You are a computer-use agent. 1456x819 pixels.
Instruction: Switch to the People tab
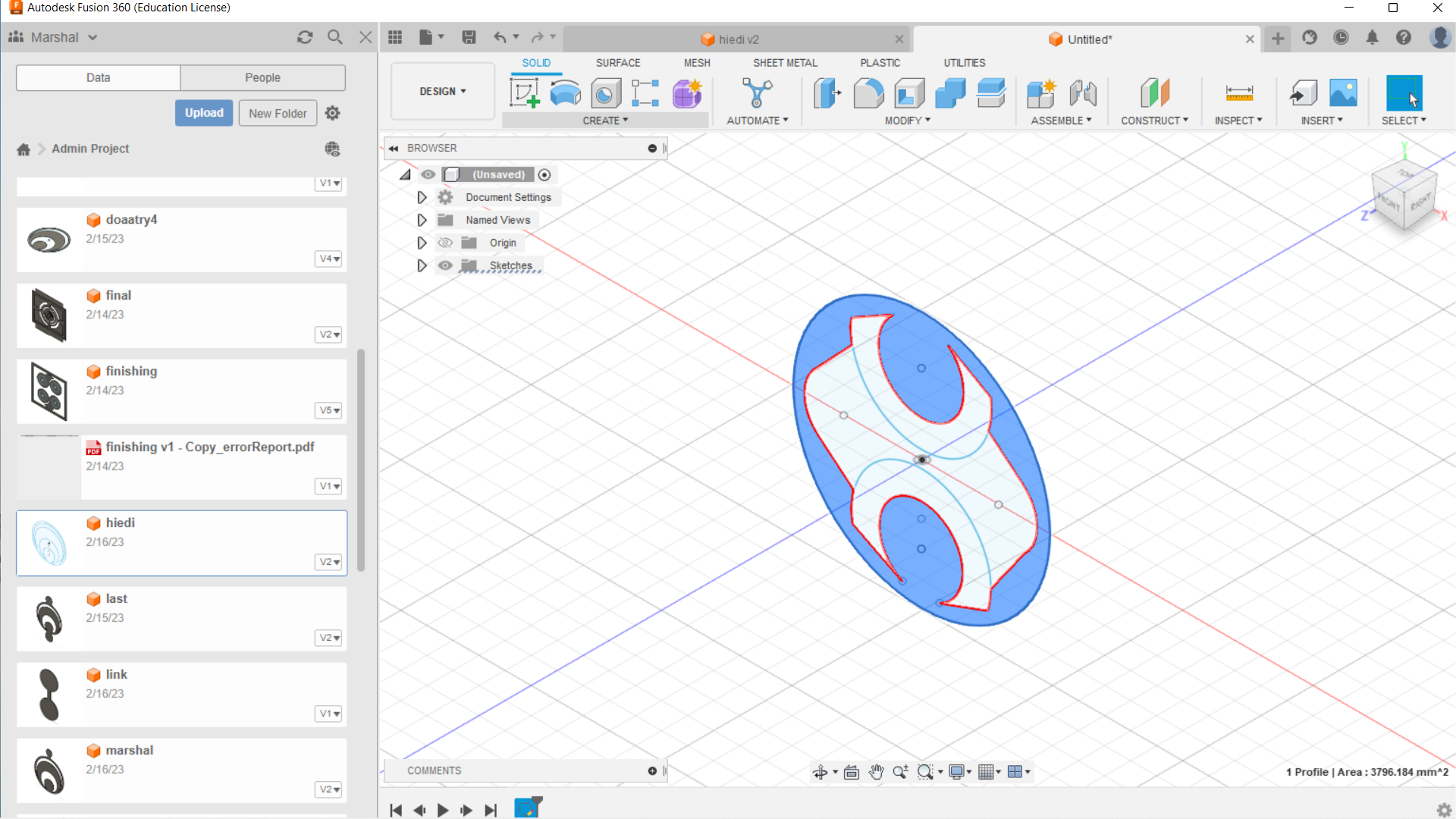click(262, 77)
